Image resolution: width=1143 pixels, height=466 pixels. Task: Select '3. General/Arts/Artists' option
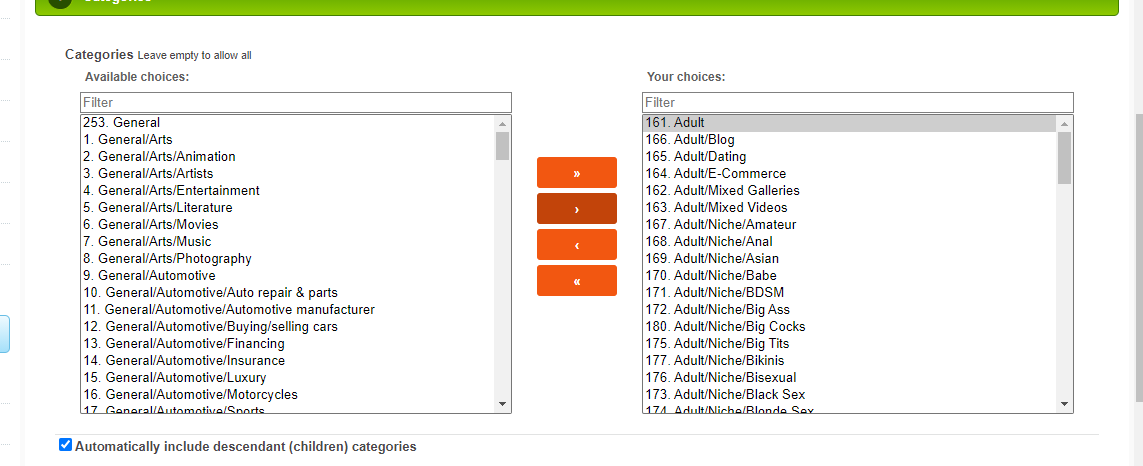click(288, 174)
